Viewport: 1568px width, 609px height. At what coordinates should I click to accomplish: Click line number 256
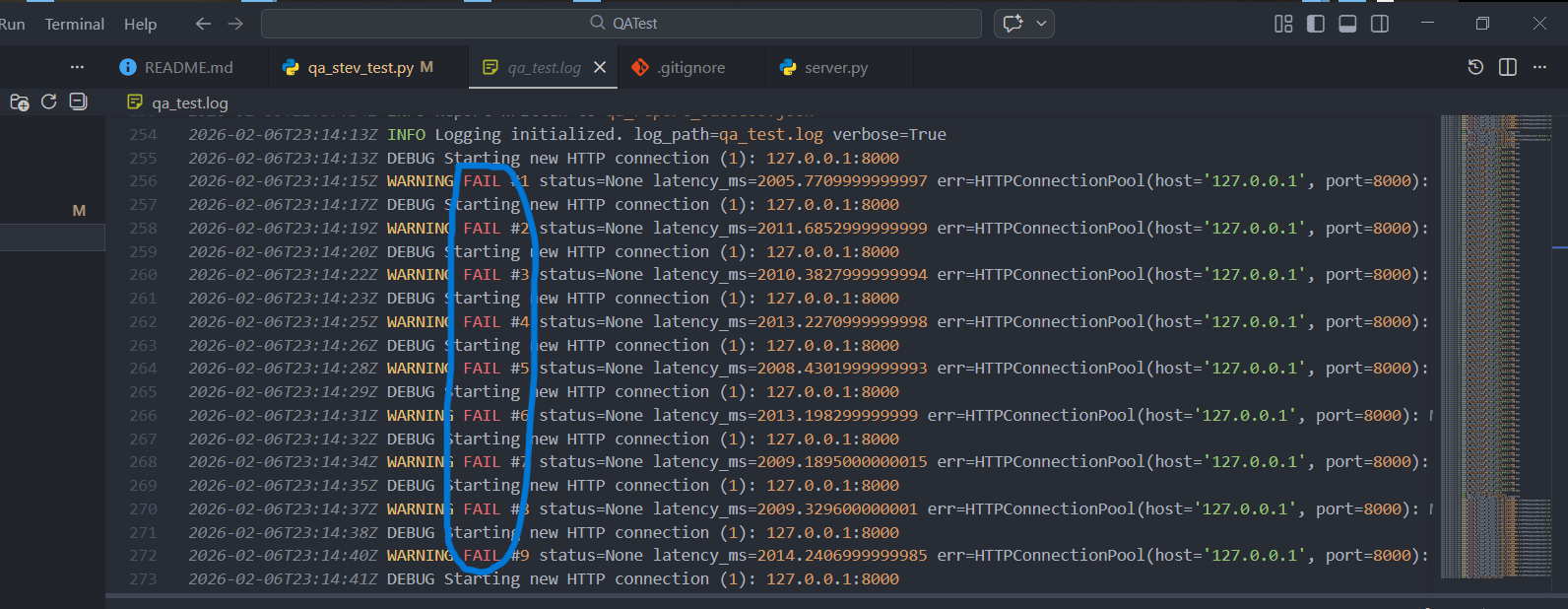(x=143, y=181)
